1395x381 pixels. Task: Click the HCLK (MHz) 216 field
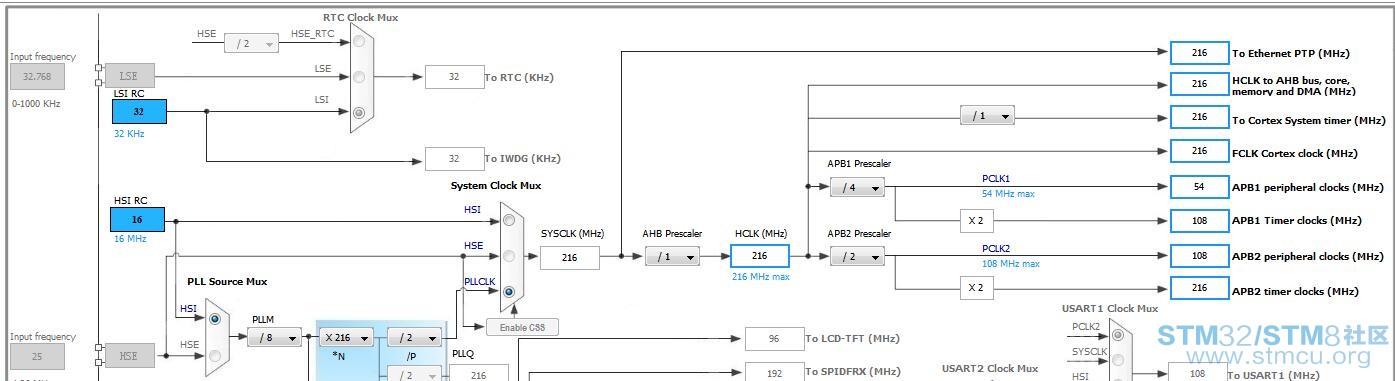pos(759,256)
